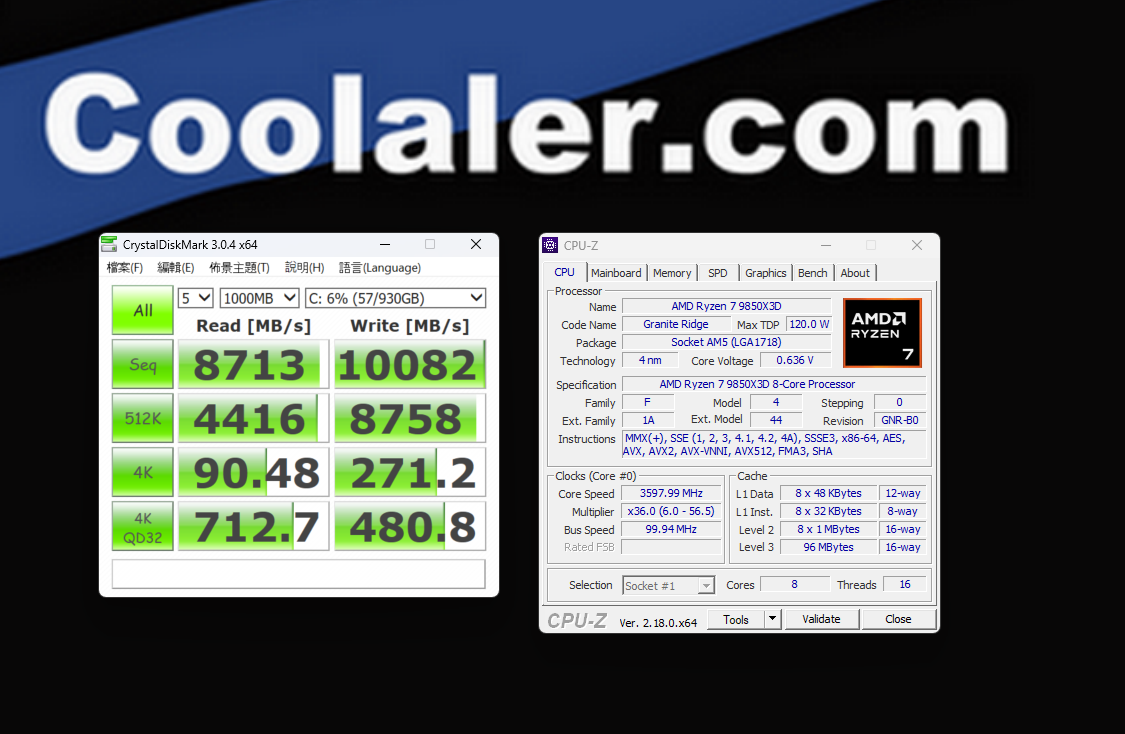1125x734 pixels.
Task: Click the comment field under benchmark results
Action: tap(298, 575)
